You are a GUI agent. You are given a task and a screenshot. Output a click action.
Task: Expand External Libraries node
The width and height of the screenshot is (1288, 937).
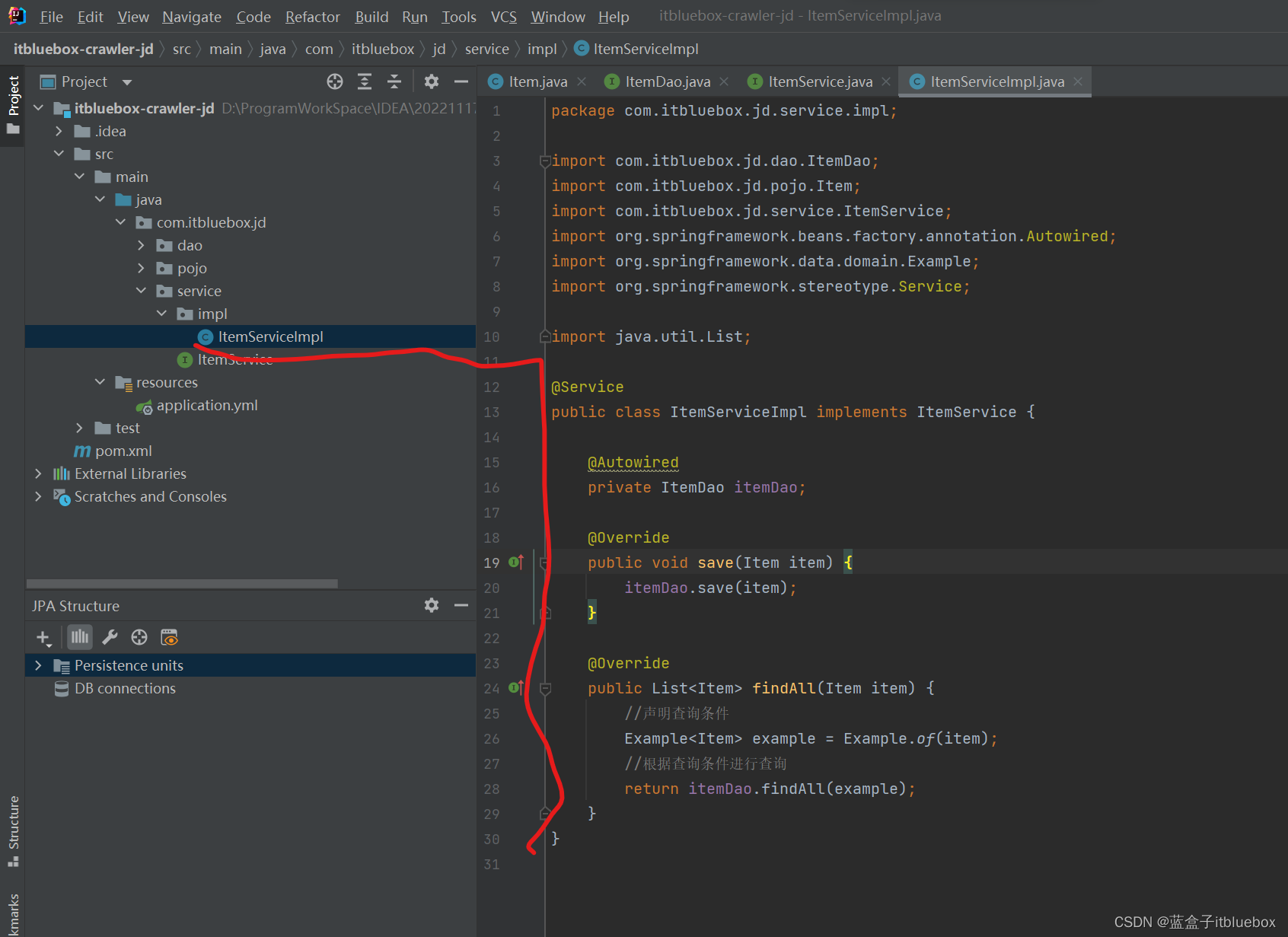(38, 473)
